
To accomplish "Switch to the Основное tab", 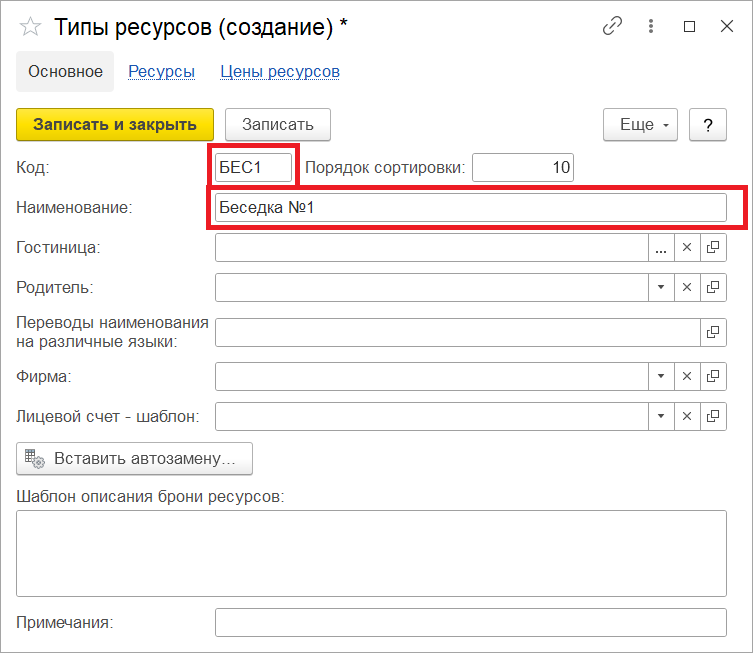I will point(65,72).
